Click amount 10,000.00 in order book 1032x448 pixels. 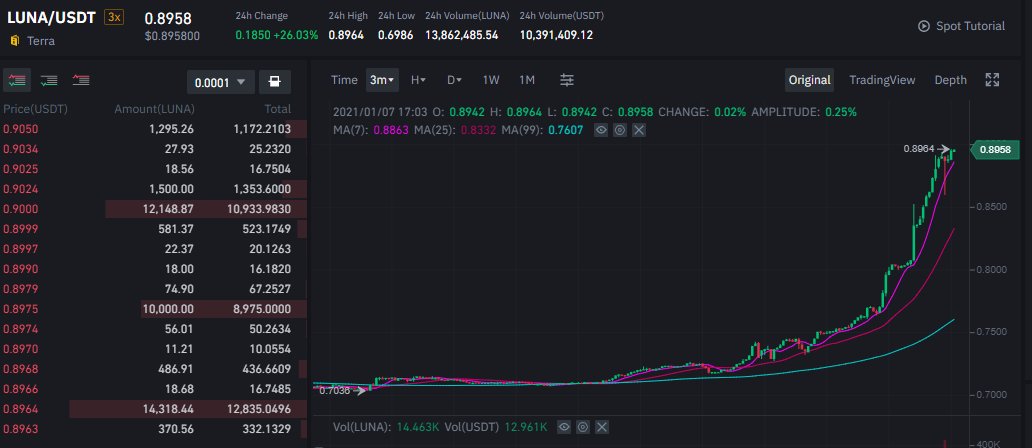(x=168, y=309)
